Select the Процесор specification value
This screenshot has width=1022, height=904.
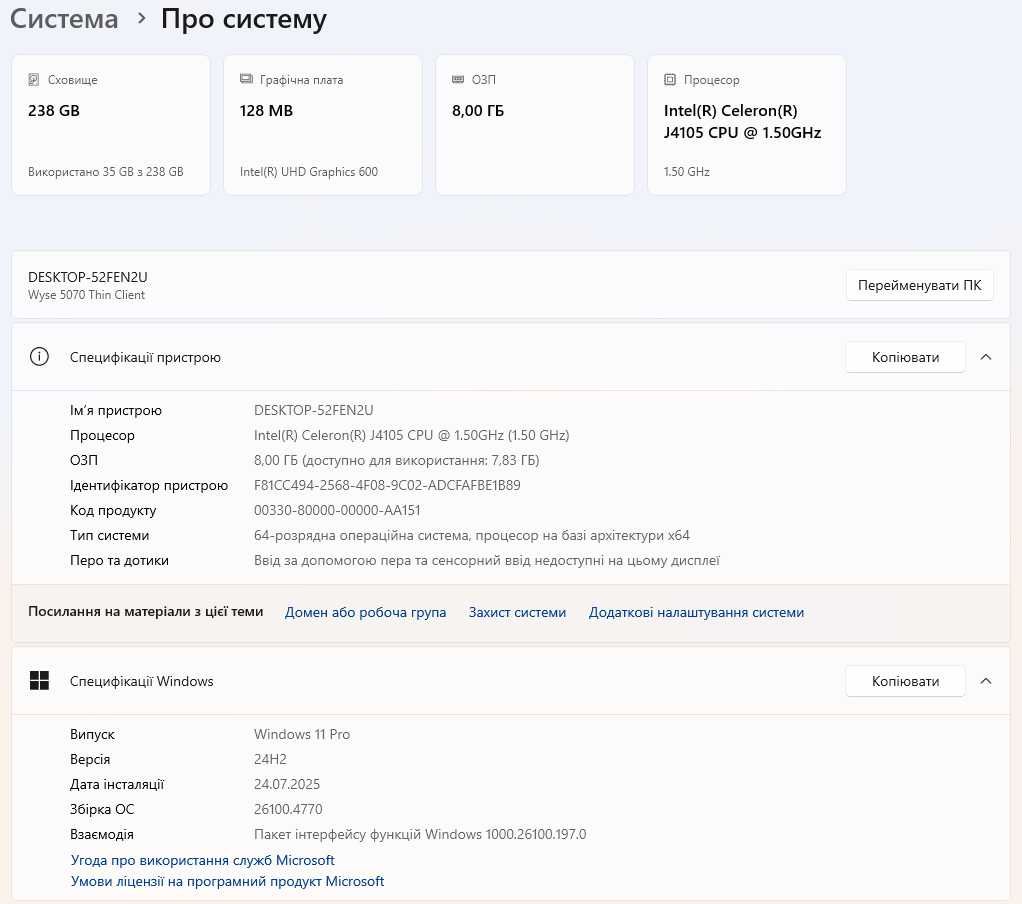pyautogui.click(x=411, y=435)
